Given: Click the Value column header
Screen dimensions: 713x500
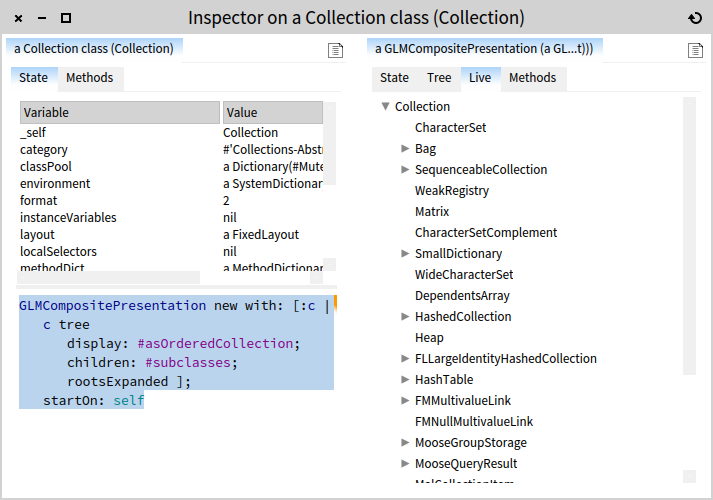Looking at the screenshot, I should [x=272, y=112].
